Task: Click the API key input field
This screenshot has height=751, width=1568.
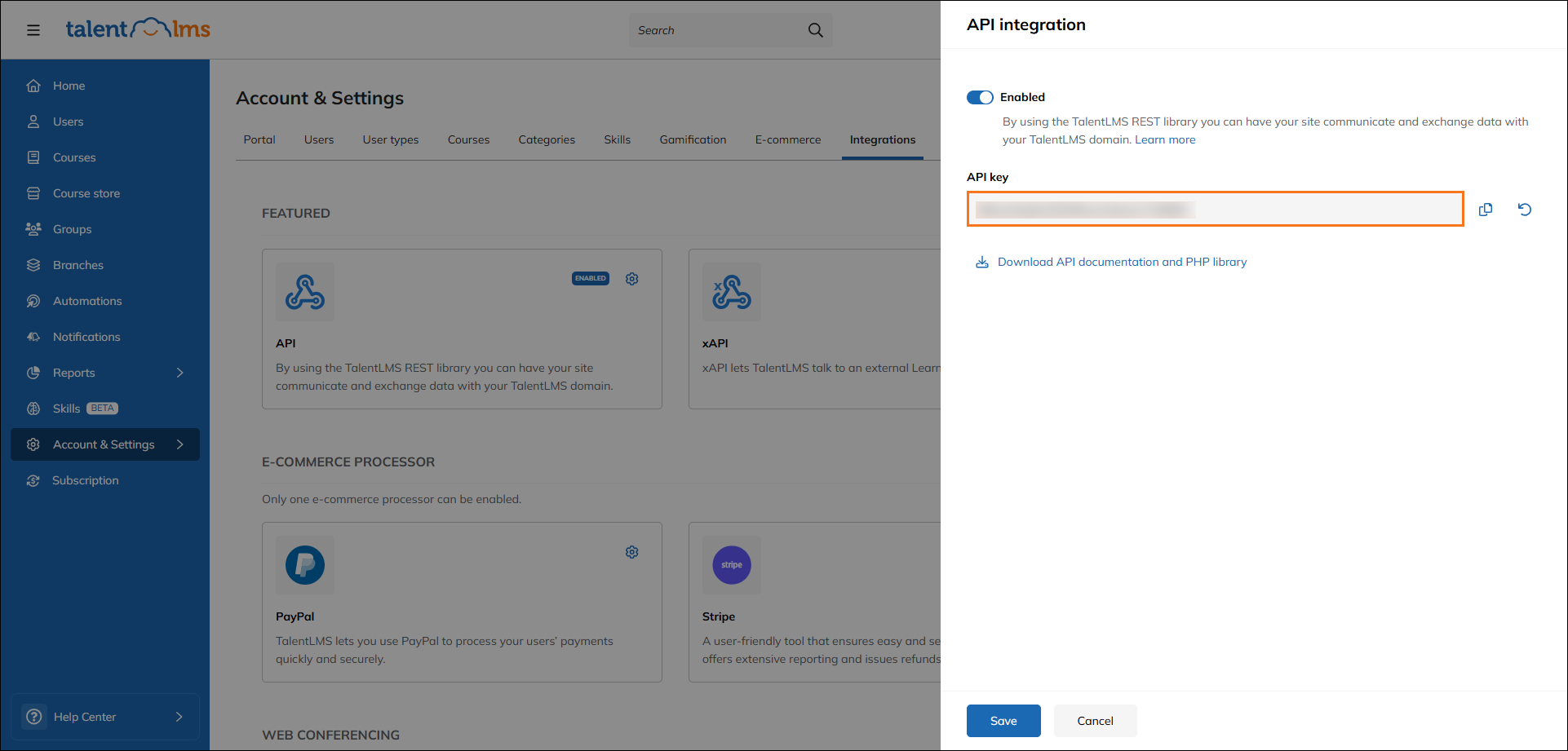Action: pos(1216,209)
